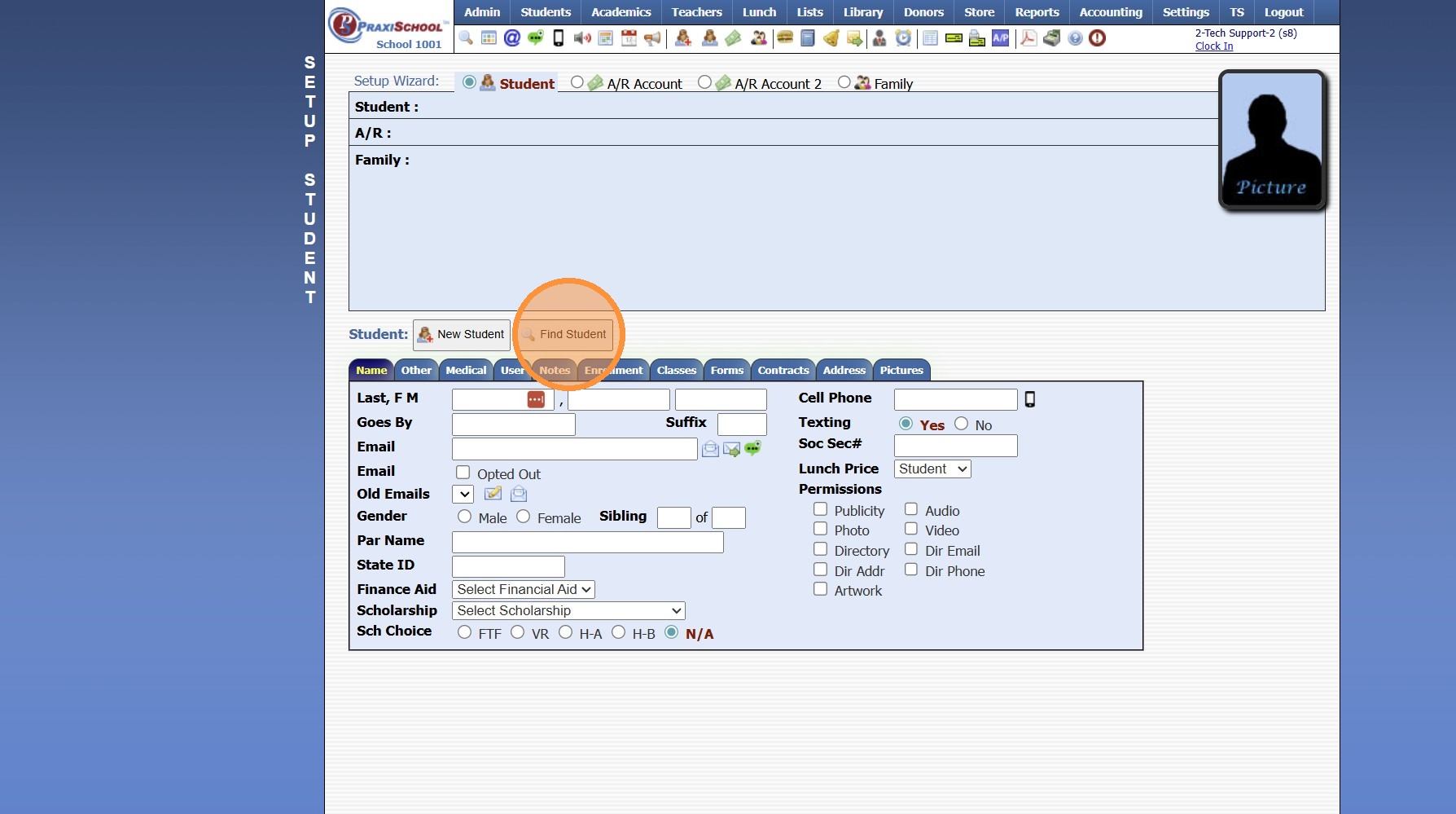Click the New Student button
The width and height of the screenshot is (1456, 814).
click(462, 335)
